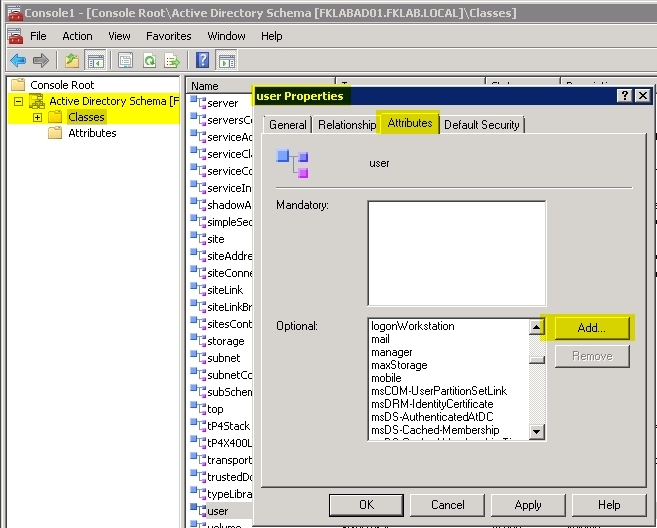The width and height of the screenshot is (657, 528).
Task: Click the Forward arrow toolbar icon
Action: click(41, 60)
